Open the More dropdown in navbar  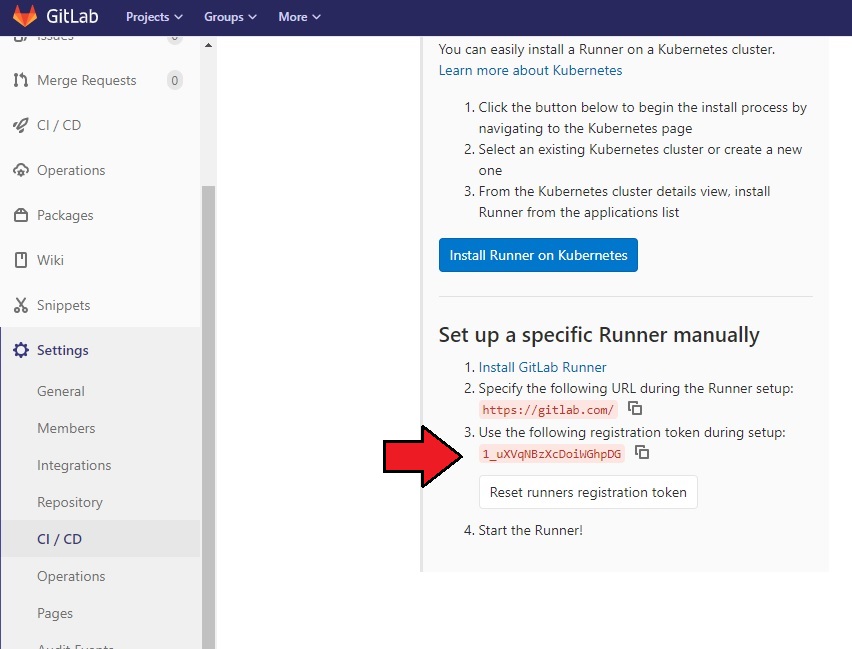pos(299,17)
